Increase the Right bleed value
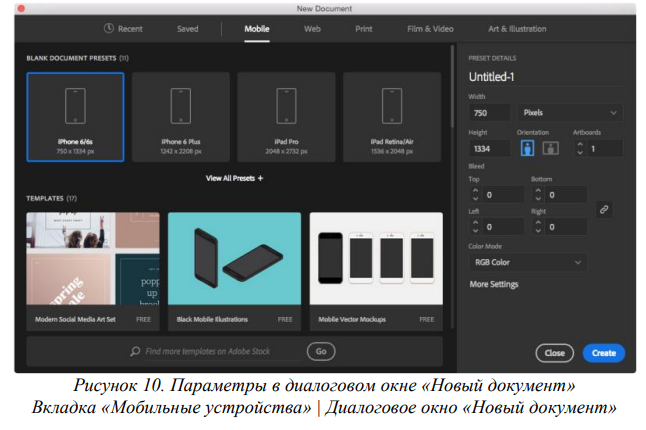646x430 pixels. click(x=538, y=223)
